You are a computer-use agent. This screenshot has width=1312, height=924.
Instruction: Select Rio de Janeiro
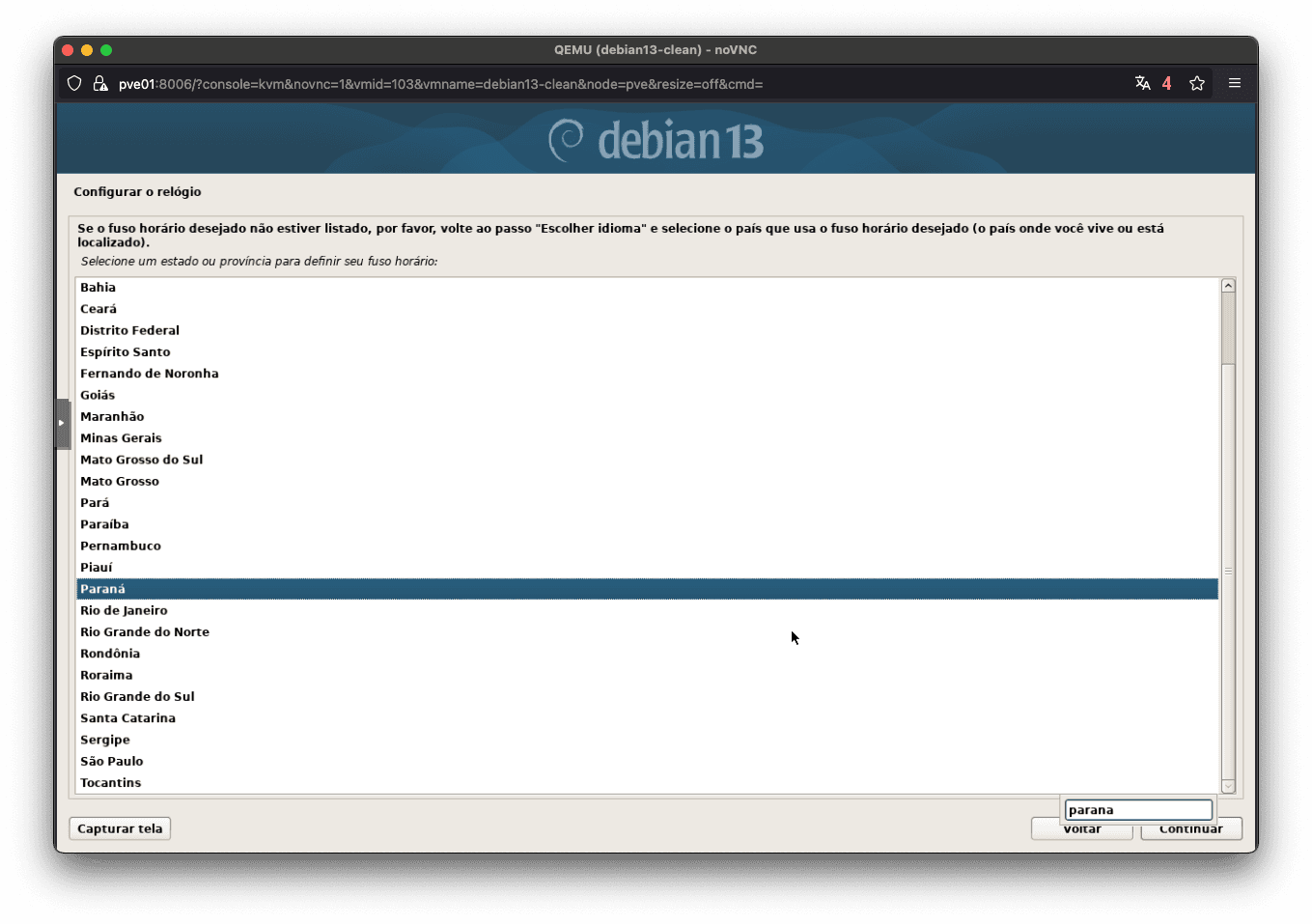coord(647,610)
